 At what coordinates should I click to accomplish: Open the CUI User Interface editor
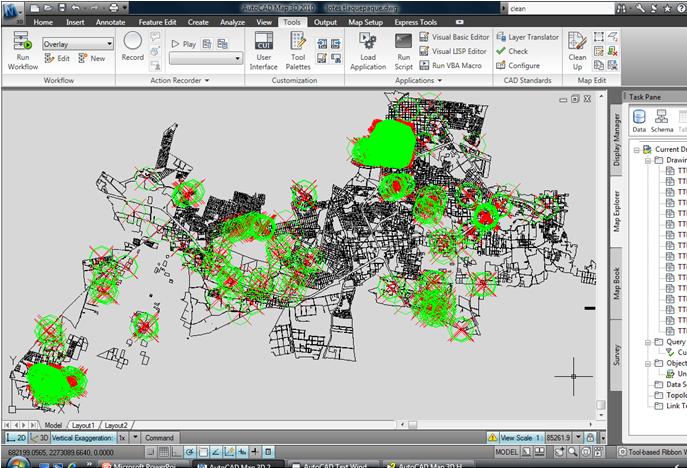point(263,50)
